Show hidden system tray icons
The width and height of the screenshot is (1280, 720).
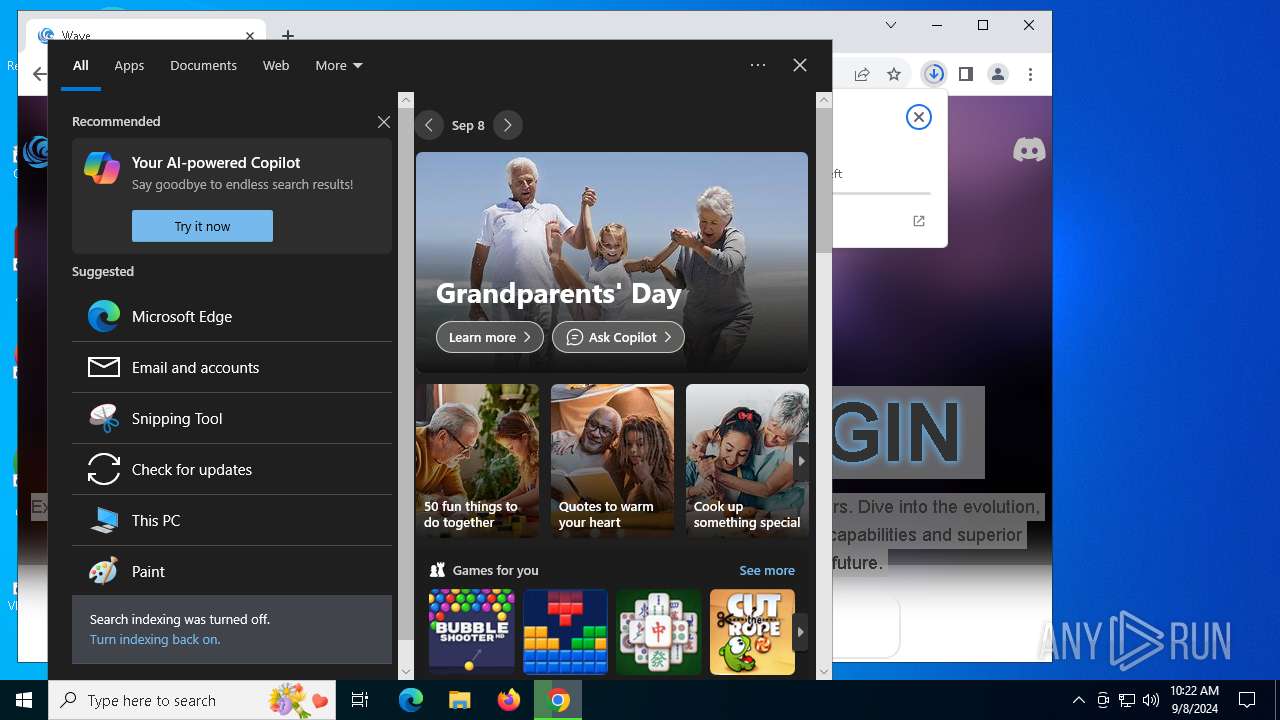1078,700
